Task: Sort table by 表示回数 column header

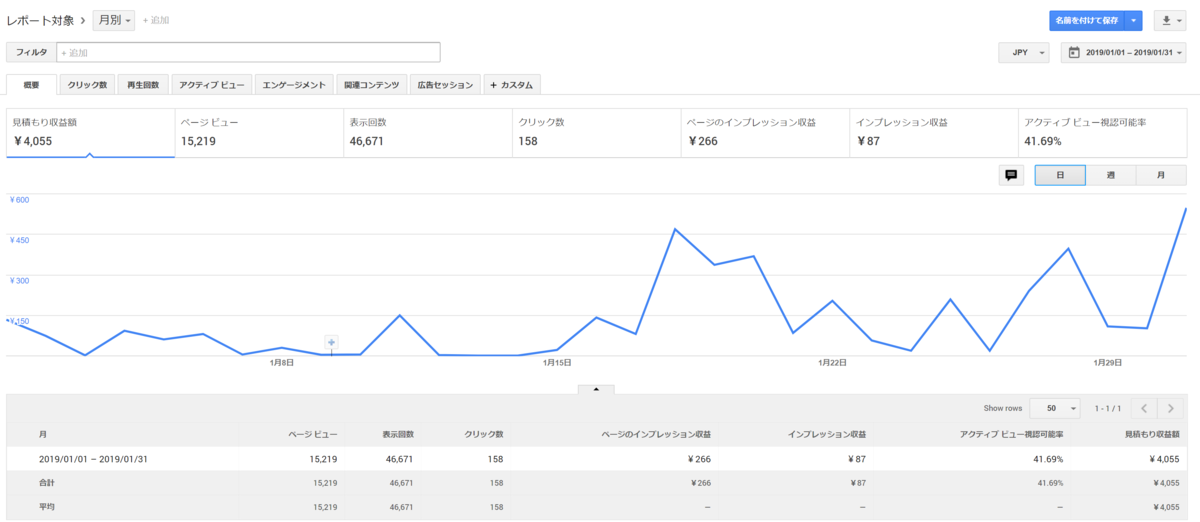Action: (x=398, y=435)
